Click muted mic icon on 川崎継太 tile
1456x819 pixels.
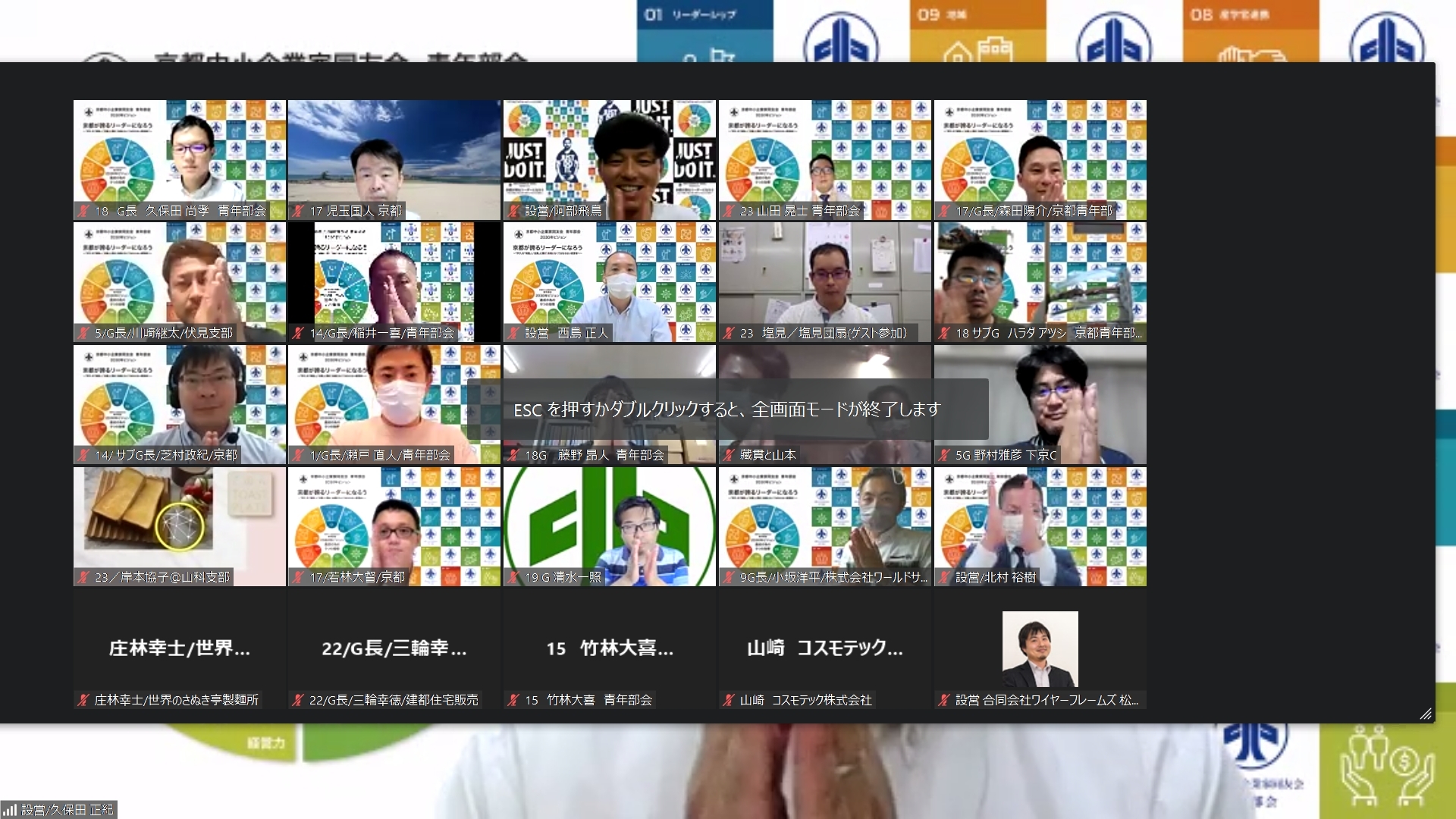click(x=83, y=333)
